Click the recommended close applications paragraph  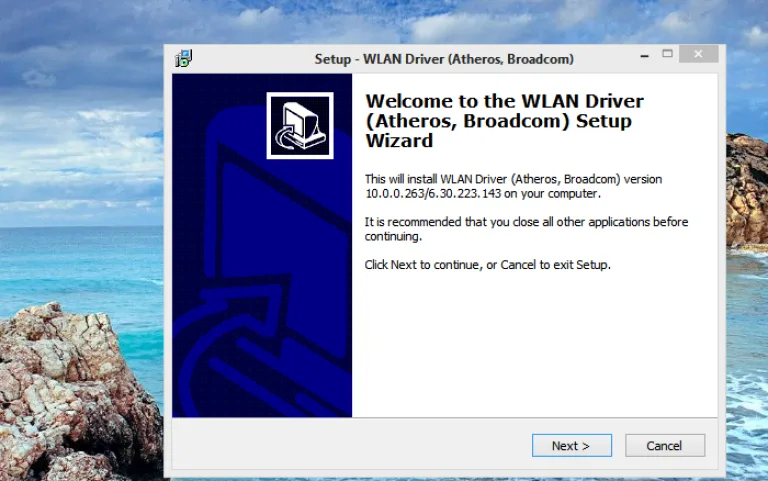click(526, 229)
